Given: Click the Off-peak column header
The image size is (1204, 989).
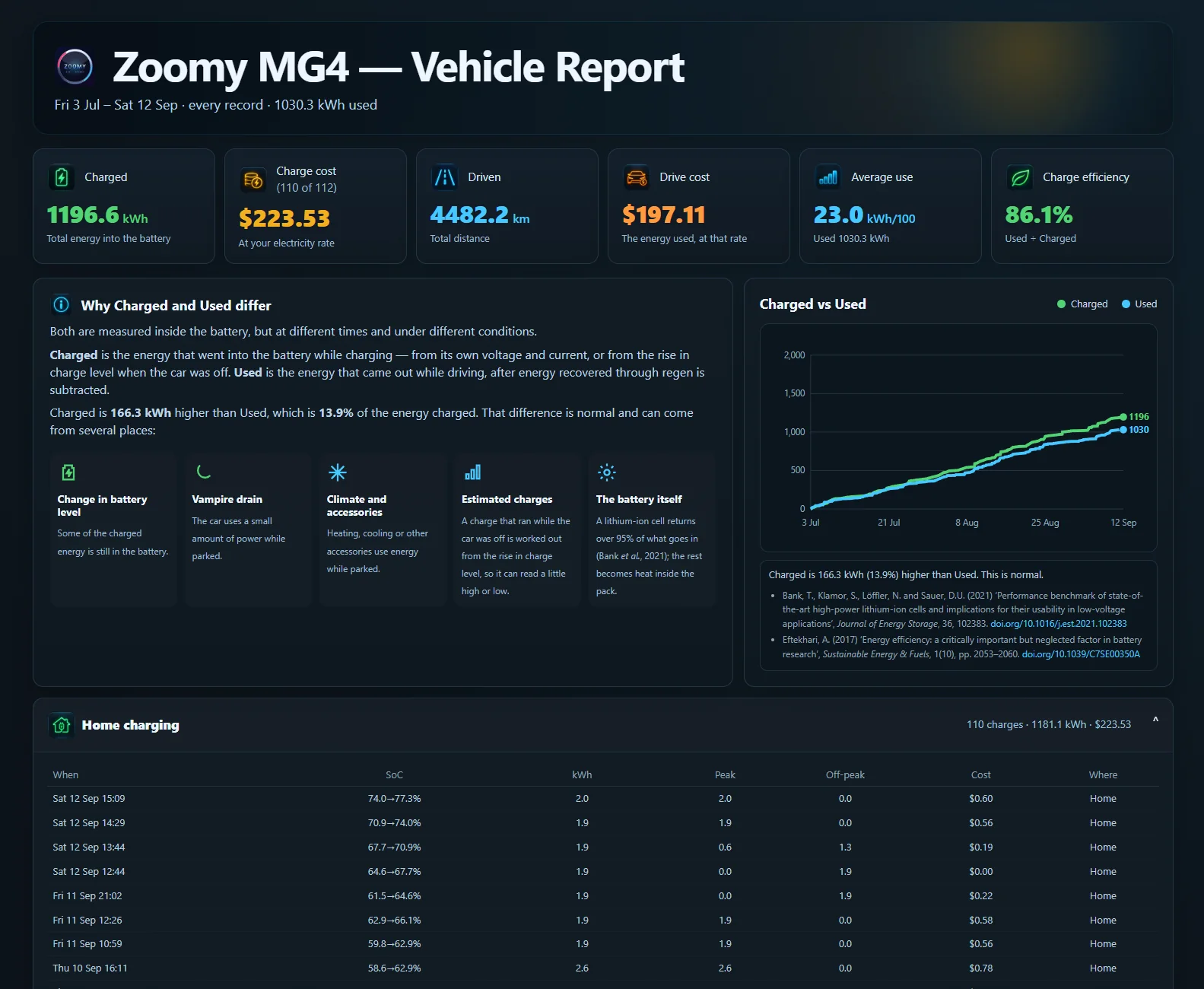Looking at the screenshot, I should pos(845,774).
